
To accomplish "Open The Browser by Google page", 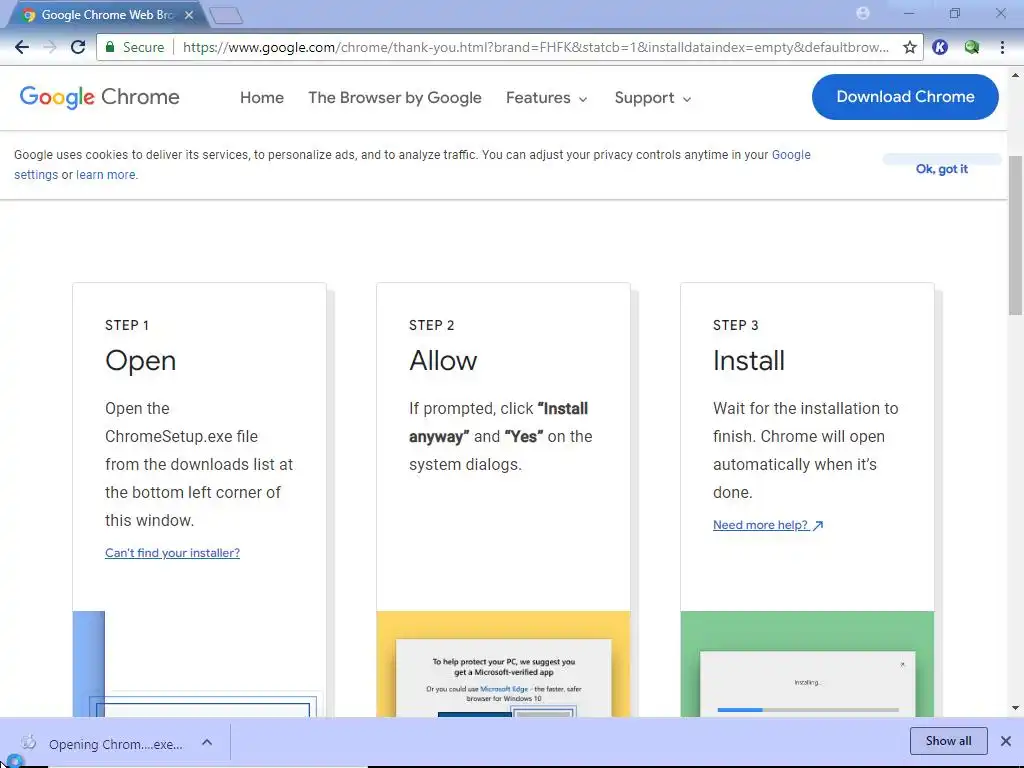I will [395, 97].
